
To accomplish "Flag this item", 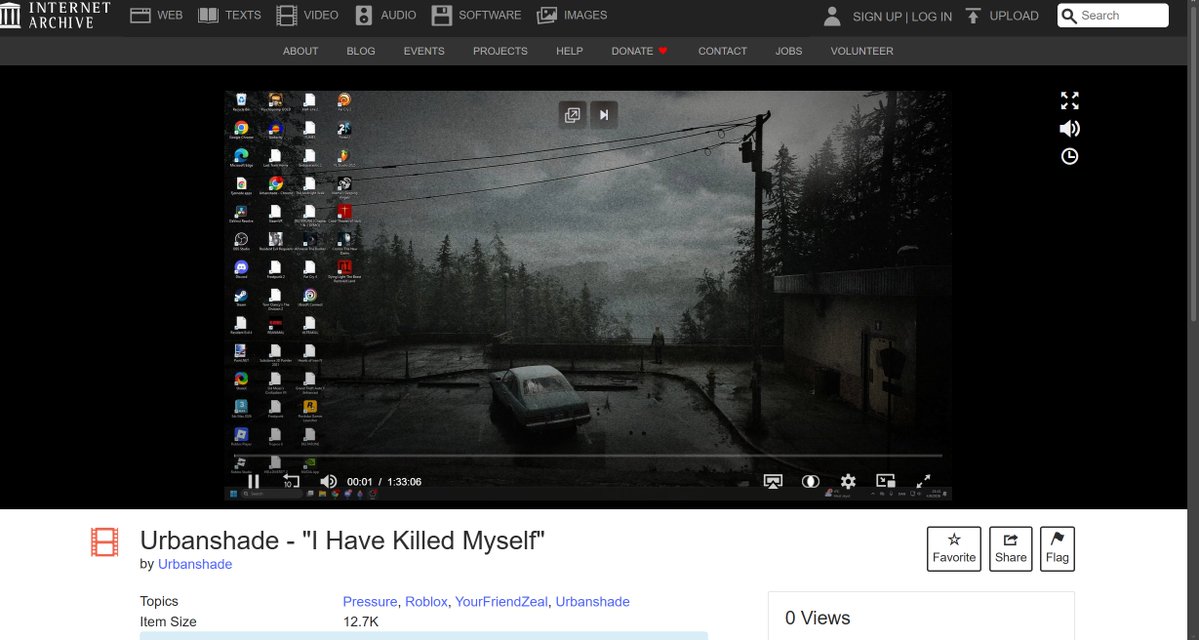I will tap(1057, 549).
